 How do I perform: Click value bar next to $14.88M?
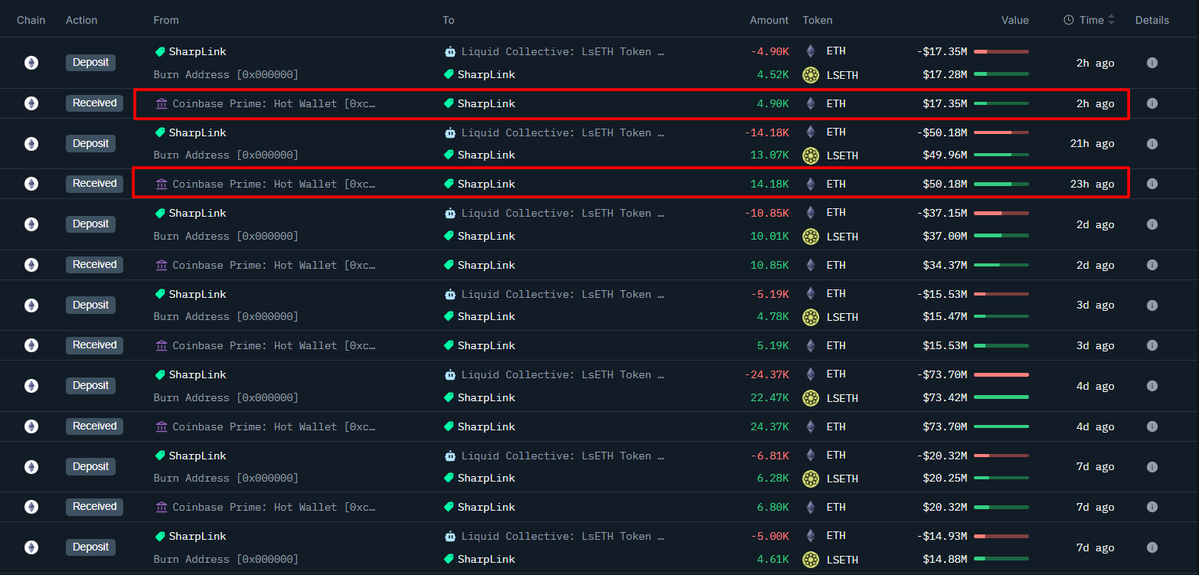tap(1001, 559)
